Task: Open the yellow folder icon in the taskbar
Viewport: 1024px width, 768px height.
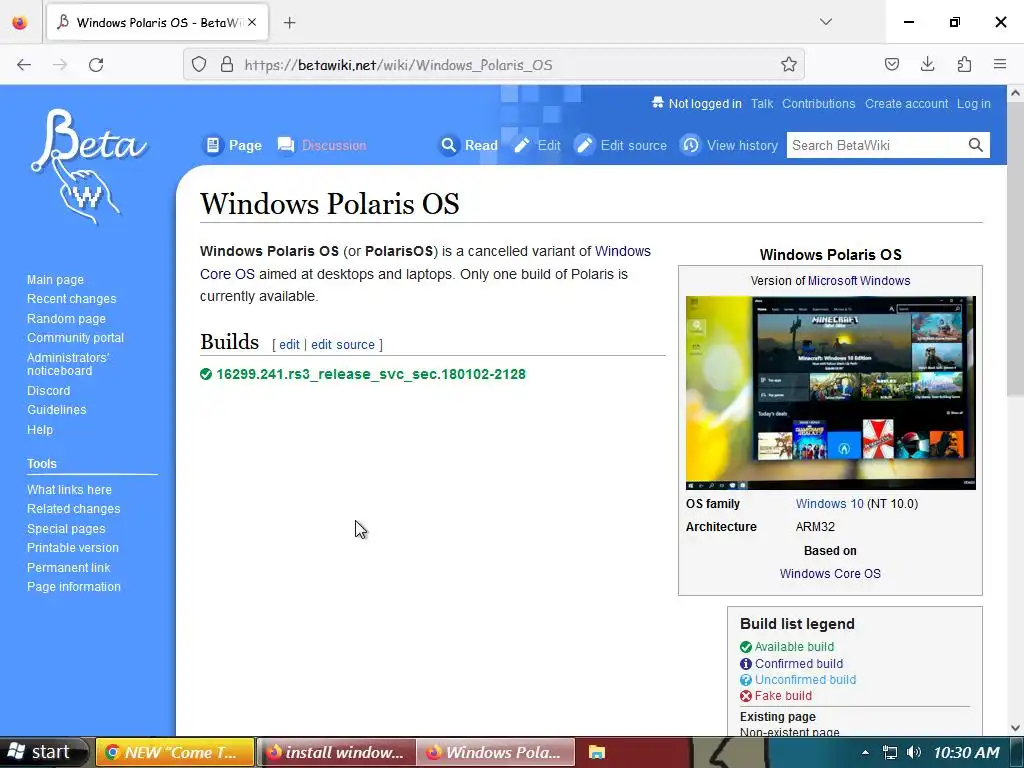Action: 597,752
